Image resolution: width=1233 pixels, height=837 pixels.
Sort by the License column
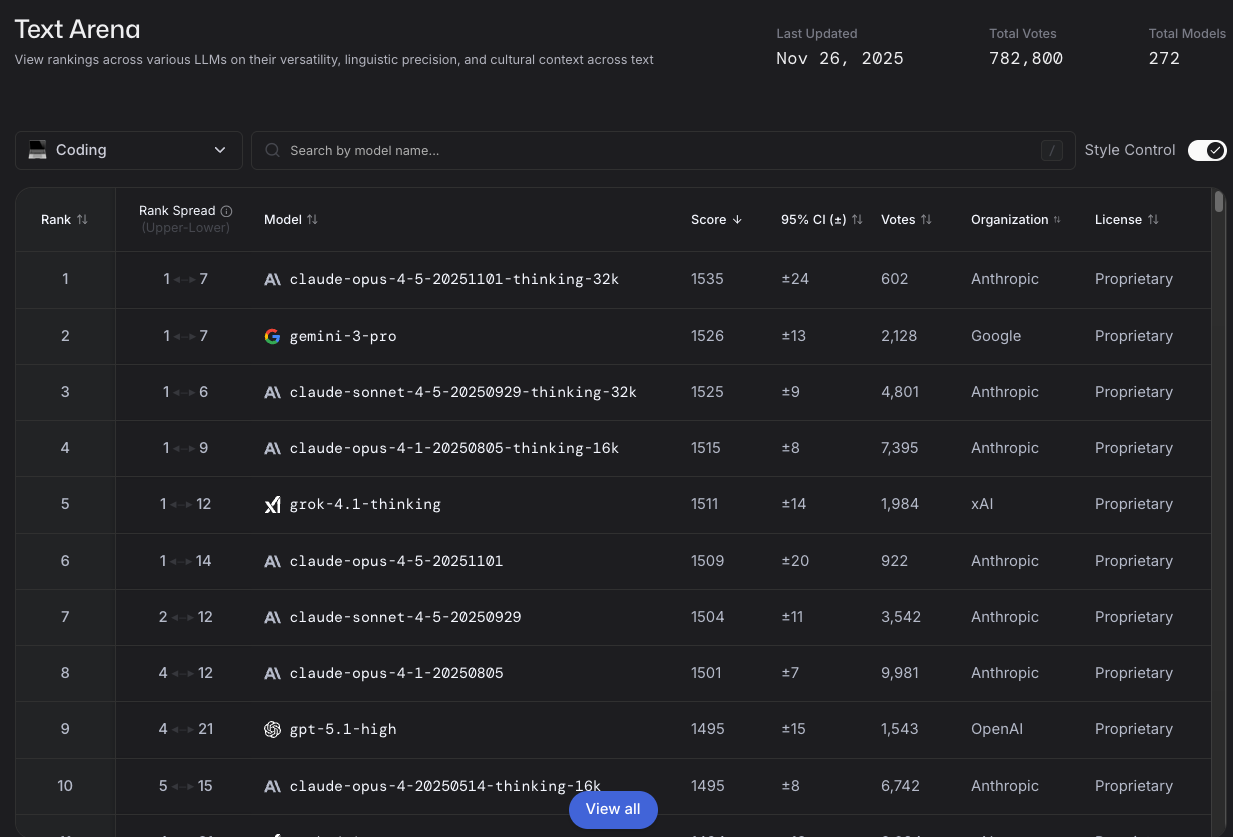coord(1127,219)
